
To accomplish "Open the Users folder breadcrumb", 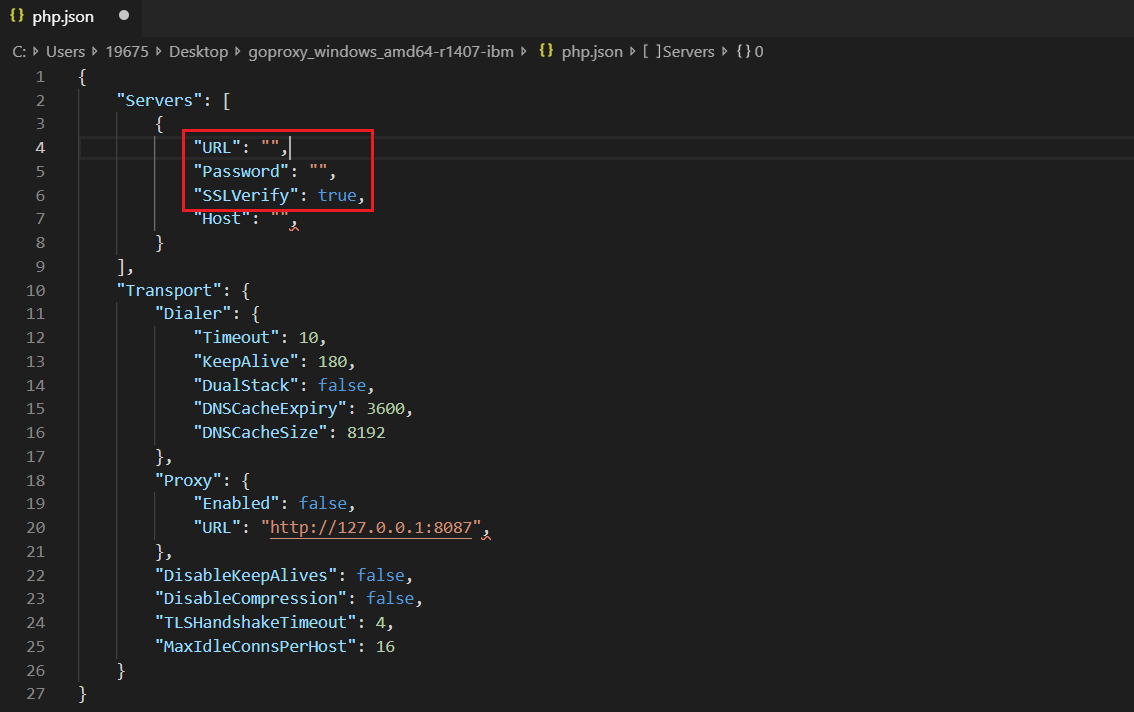I will click(x=65, y=51).
